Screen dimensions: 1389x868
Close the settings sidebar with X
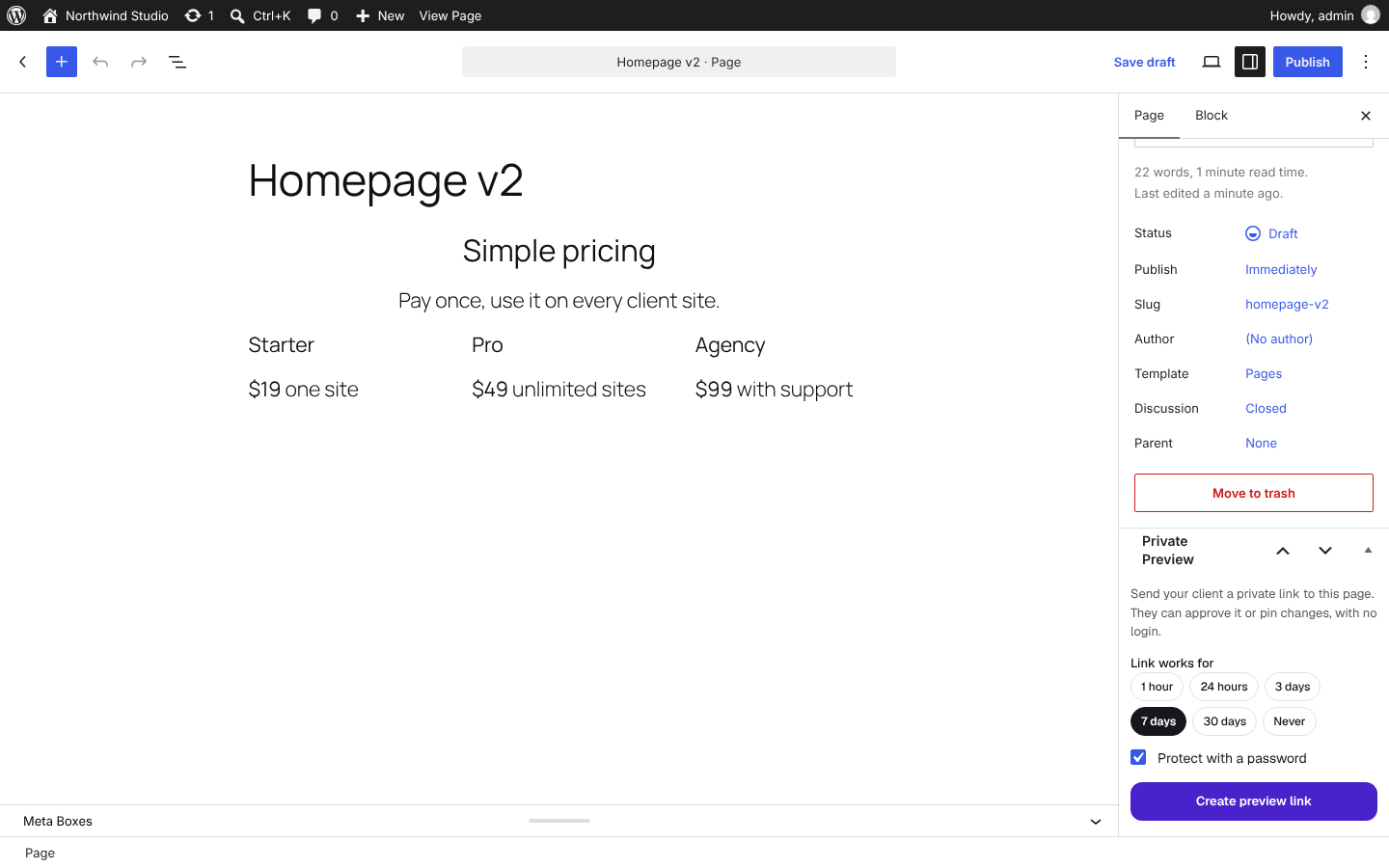point(1366,116)
